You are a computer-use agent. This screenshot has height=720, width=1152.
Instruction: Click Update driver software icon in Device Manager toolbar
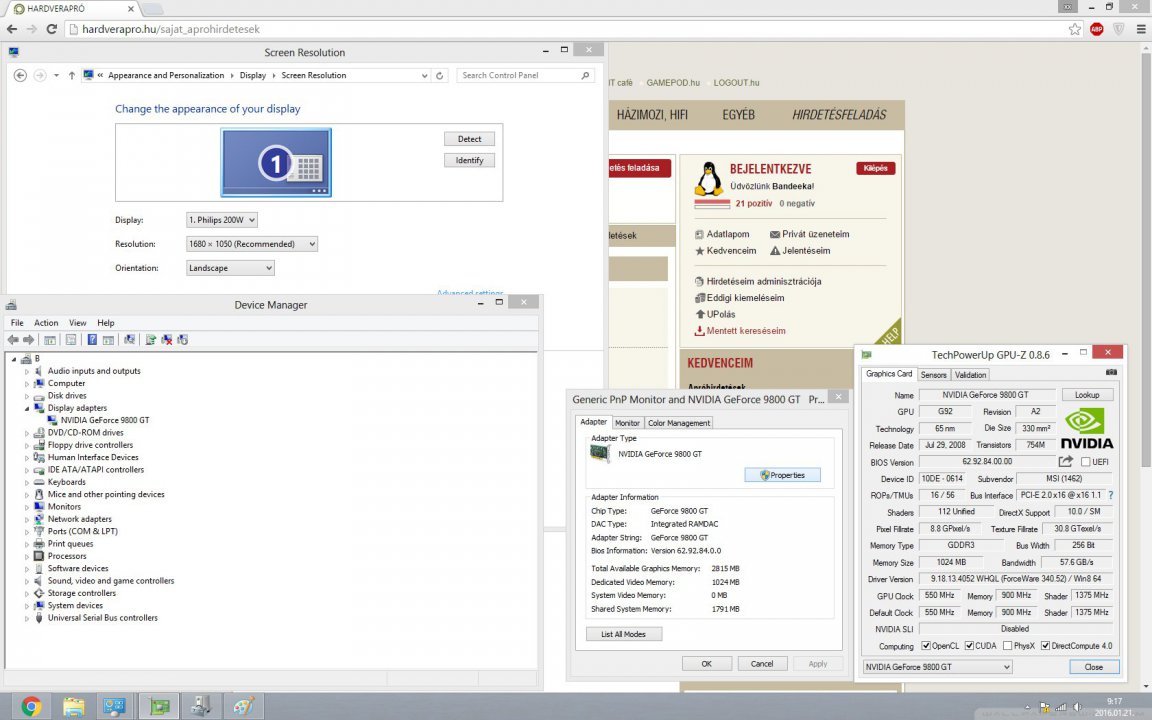pyautogui.click(x=151, y=339)
